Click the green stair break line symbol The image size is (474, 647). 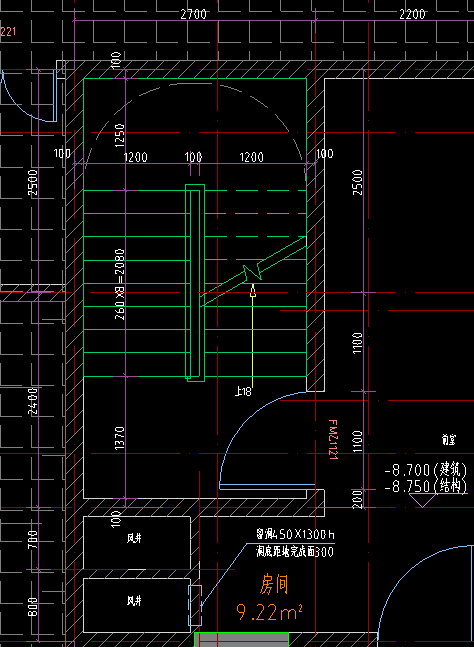(253, 272)
